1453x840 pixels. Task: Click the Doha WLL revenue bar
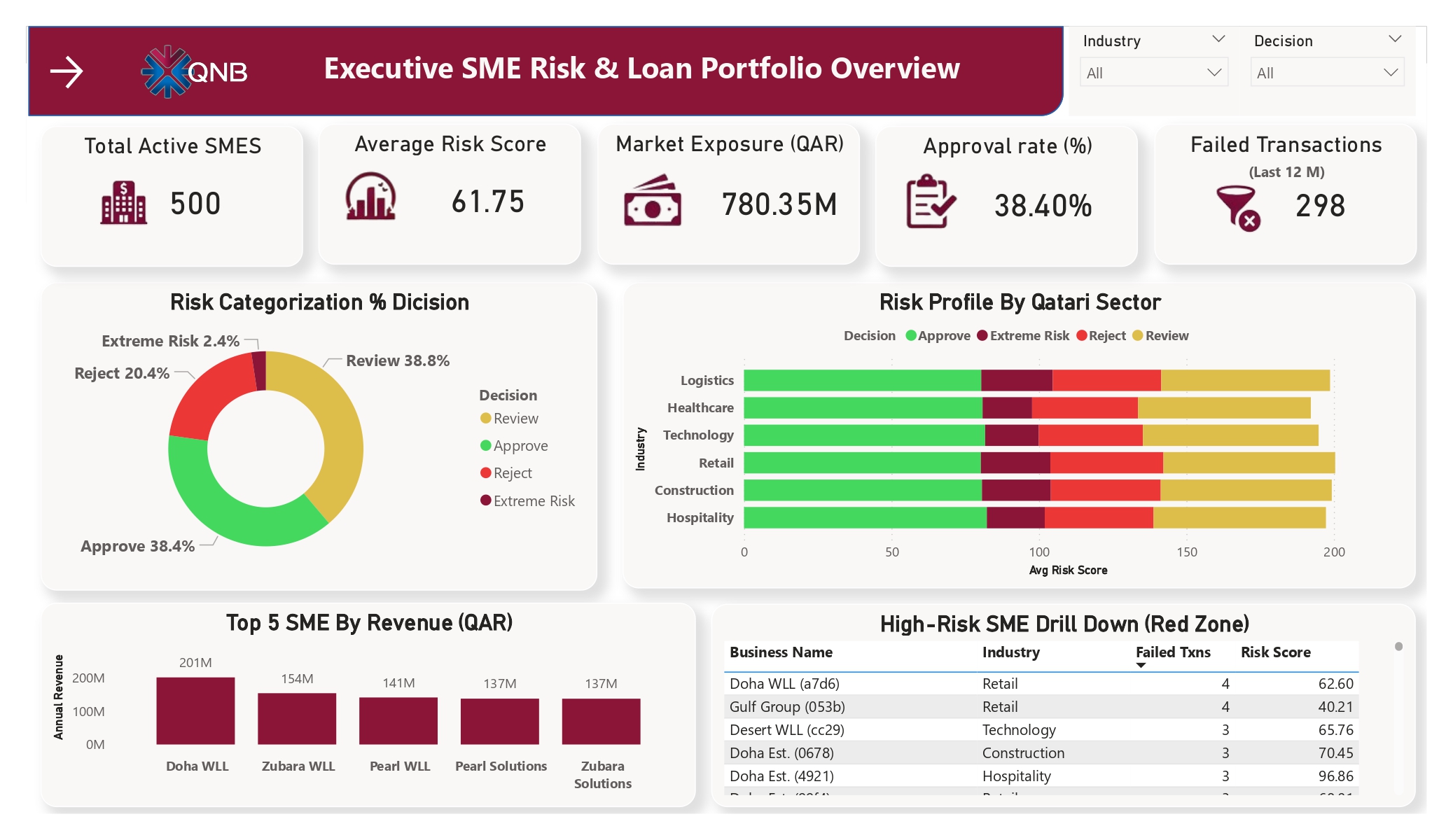pyautogui.click(x=195, y=710)
